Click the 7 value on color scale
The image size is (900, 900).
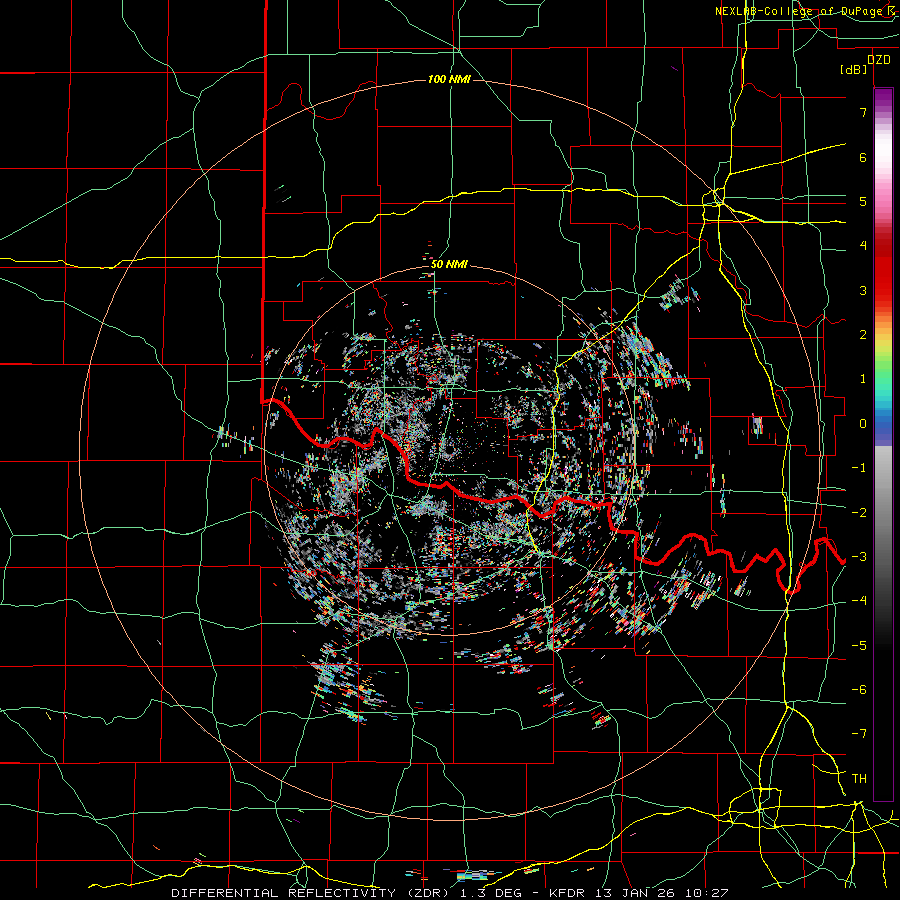tap(863, 112)
